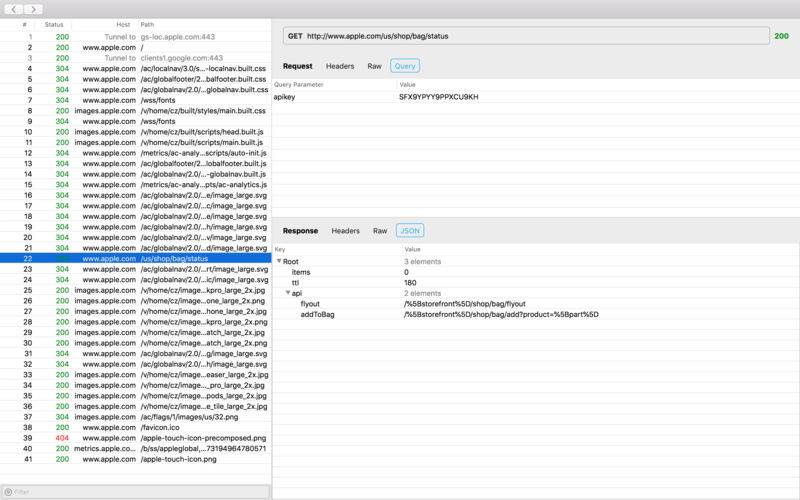
Task: Select request 3 clients1.google.com:443
Action: coord(136,58)
